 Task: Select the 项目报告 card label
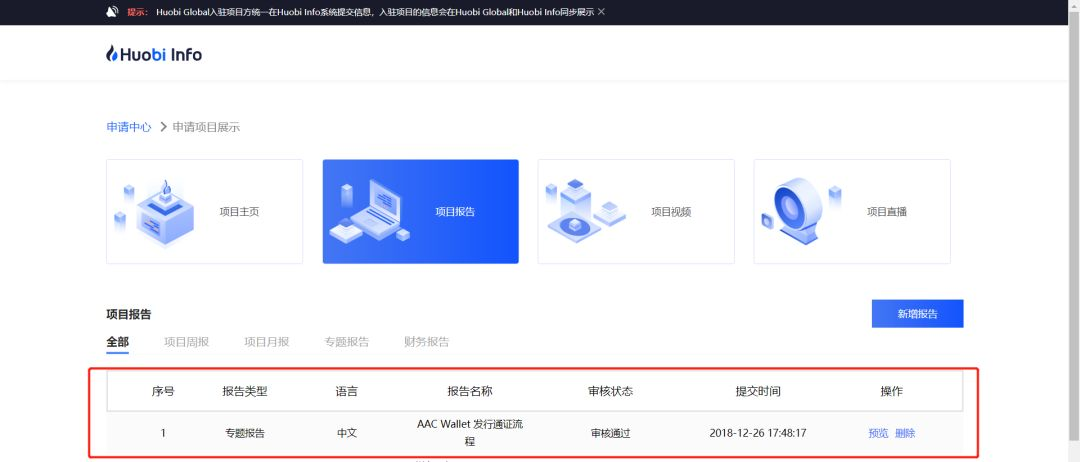point(455,212)
